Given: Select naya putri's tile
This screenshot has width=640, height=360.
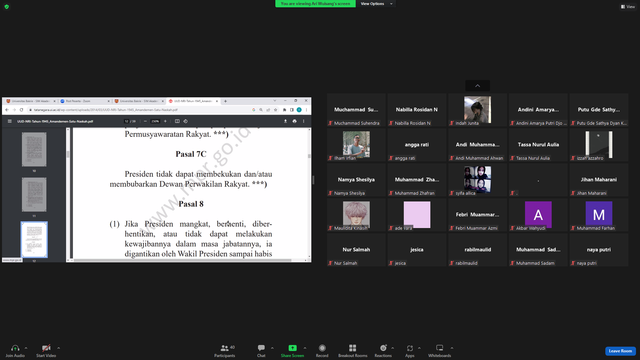Looking at the screenshot, I should point(599,250).
